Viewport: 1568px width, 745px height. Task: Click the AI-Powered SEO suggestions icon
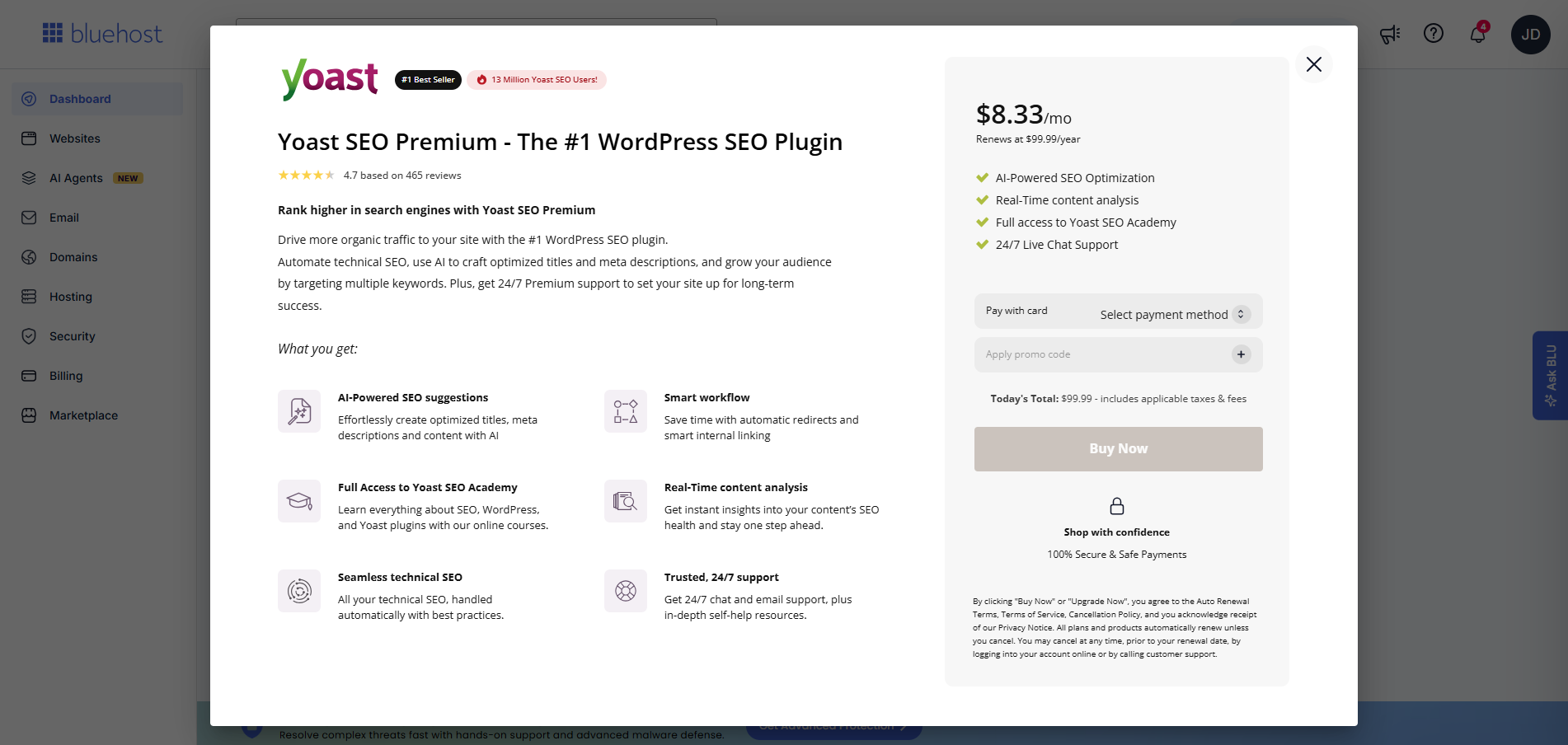tap(299, 411)
